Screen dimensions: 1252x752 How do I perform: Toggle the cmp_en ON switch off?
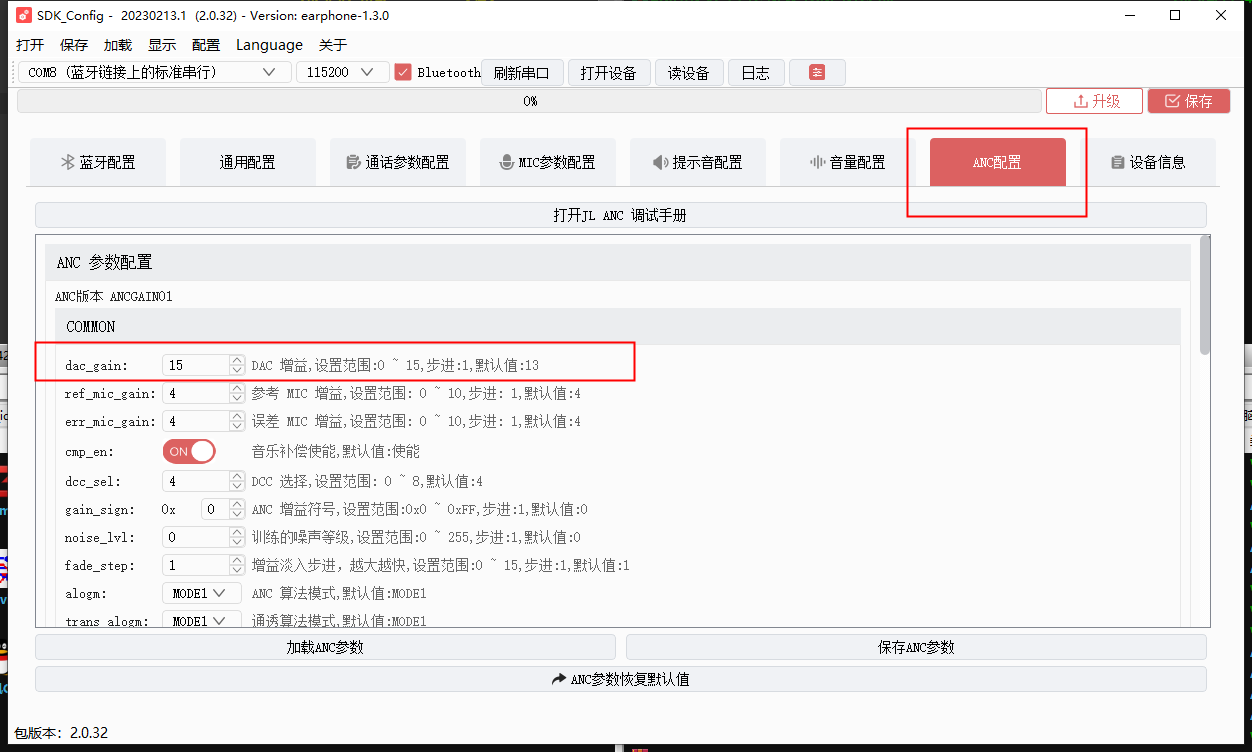(x=189, y=451)
